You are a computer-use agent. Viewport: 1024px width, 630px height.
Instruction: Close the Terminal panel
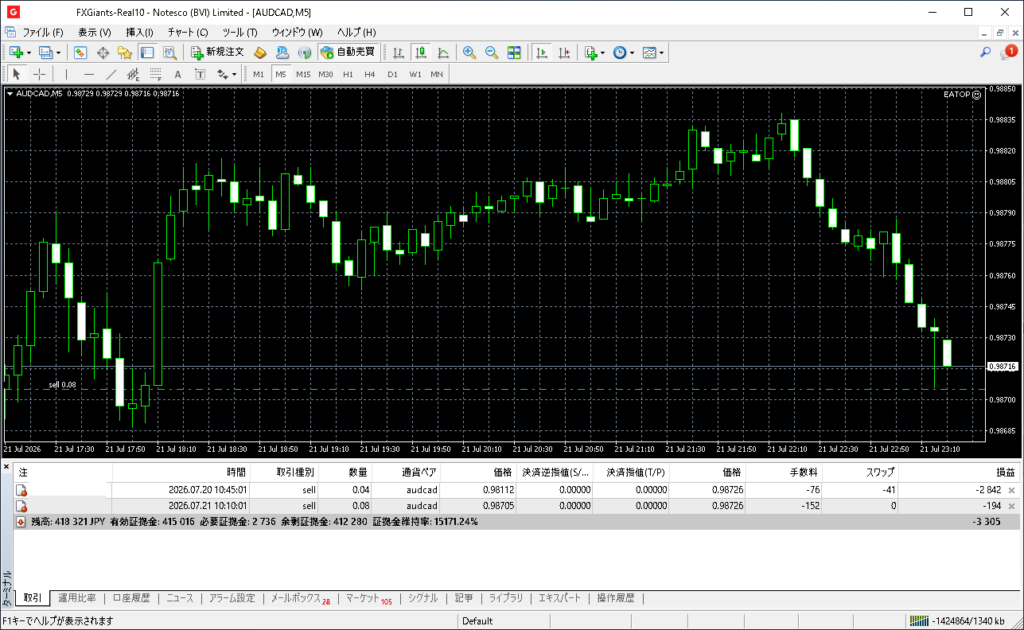click(x=7, y=467)
